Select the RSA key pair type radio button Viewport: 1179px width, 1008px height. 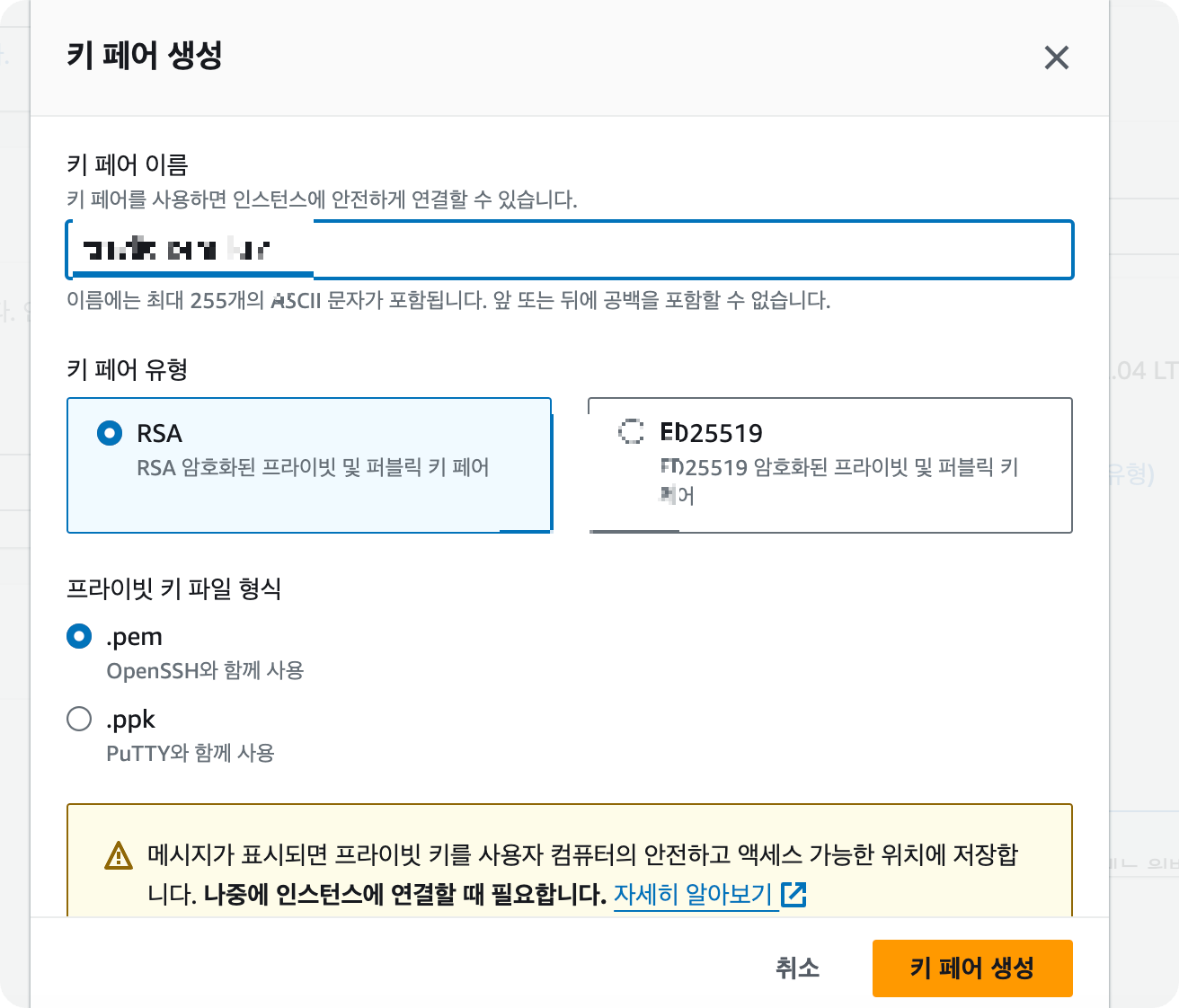[x=110, y=433]
